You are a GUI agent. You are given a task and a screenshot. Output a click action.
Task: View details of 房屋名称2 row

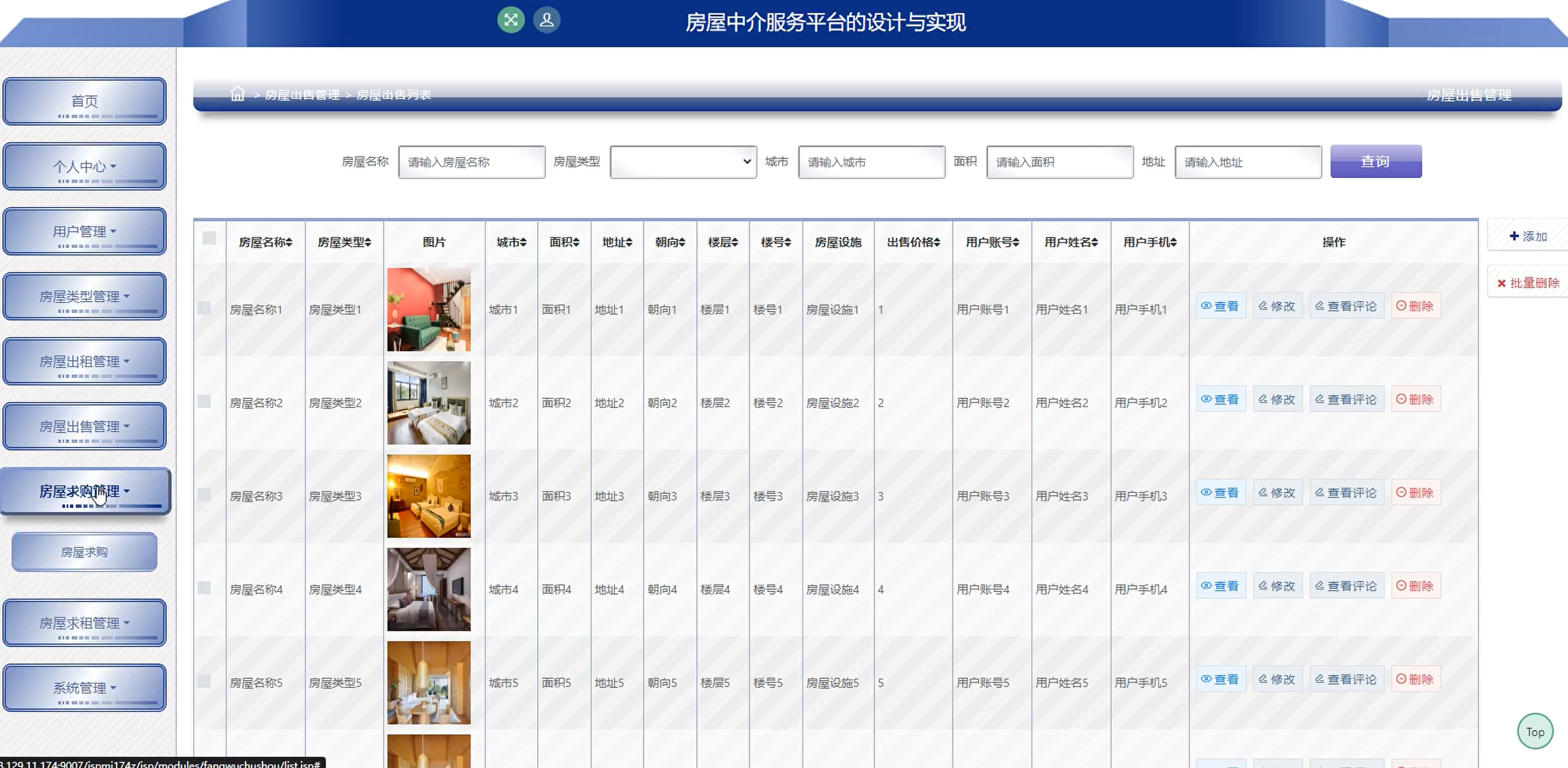pos(1221,399)
